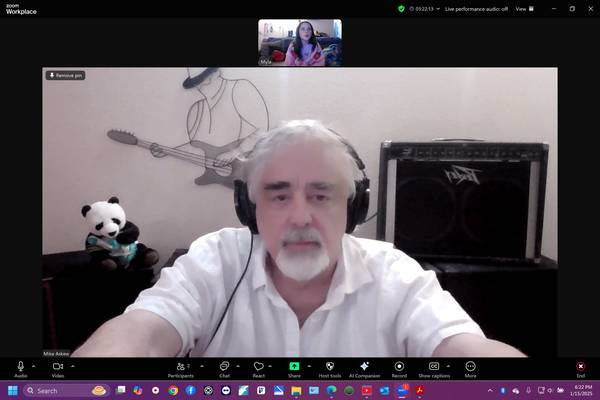Open the More options menu
This screenshot has height=400, width=600.
470,367
